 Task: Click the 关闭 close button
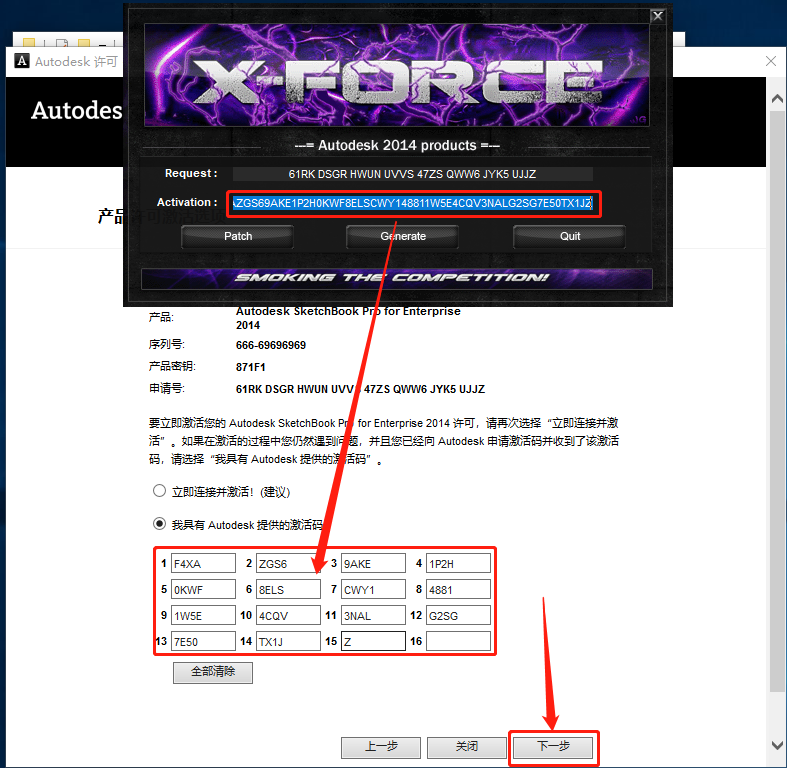click(467, 747)
